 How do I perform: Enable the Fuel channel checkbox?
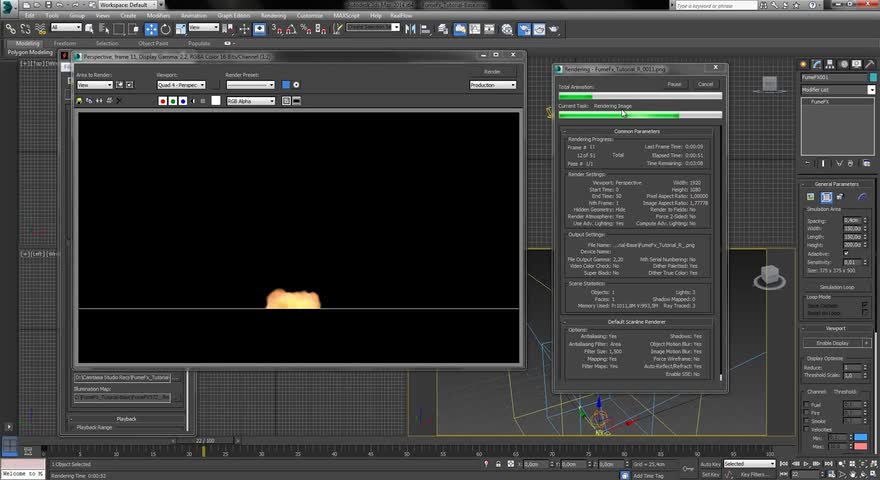pos(806,405)
